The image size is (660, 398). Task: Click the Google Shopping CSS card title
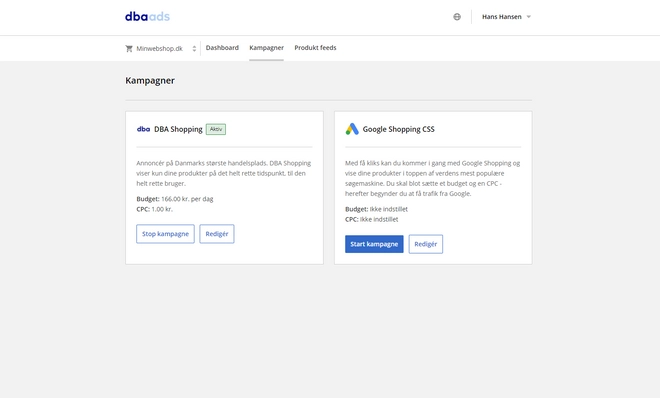tap(399, 129)
